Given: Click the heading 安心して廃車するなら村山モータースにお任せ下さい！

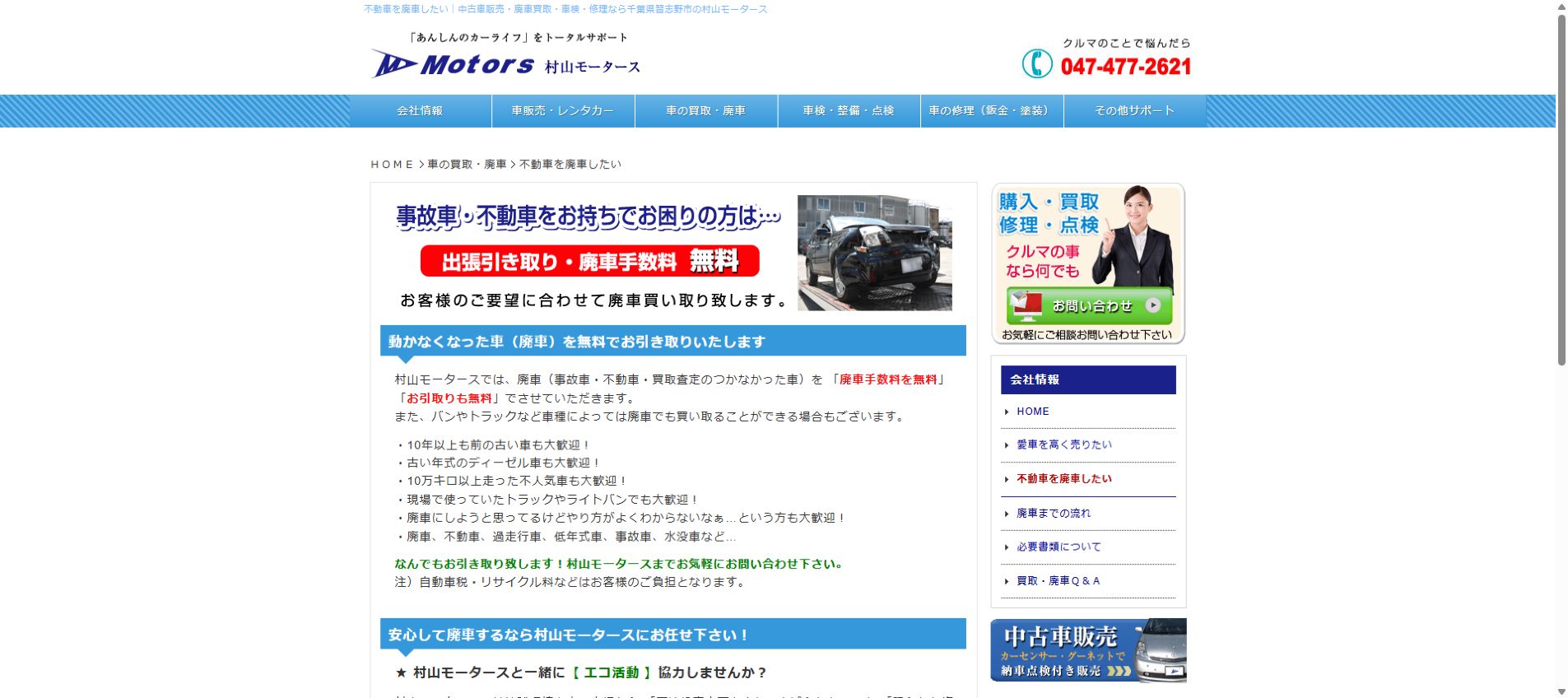Looking at the screenshot, I should click(672, 635).
